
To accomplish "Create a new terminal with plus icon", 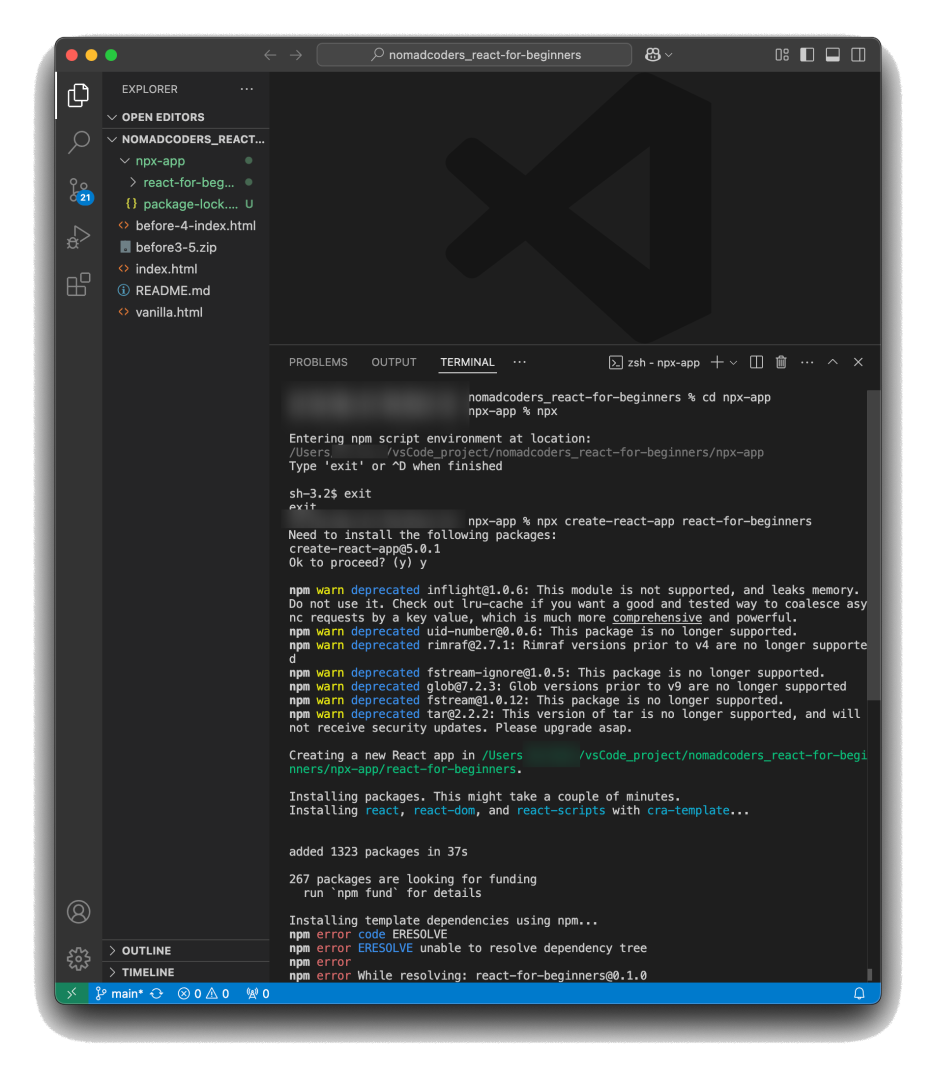I will 717,362.
